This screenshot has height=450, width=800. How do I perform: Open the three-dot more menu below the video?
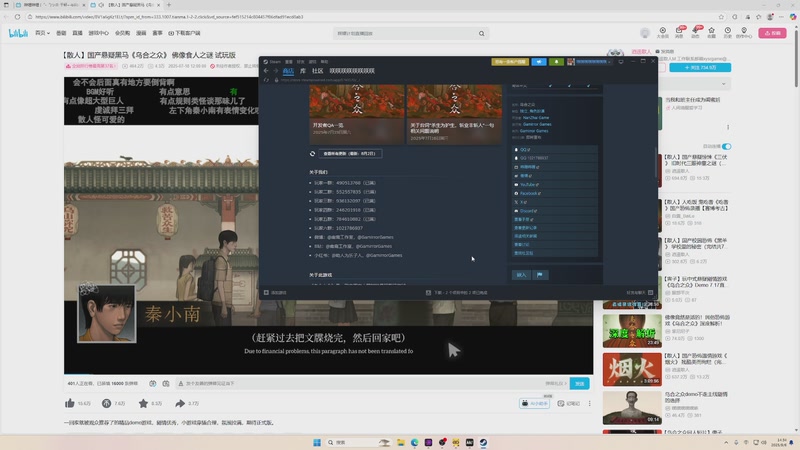[x=589, y=404]
